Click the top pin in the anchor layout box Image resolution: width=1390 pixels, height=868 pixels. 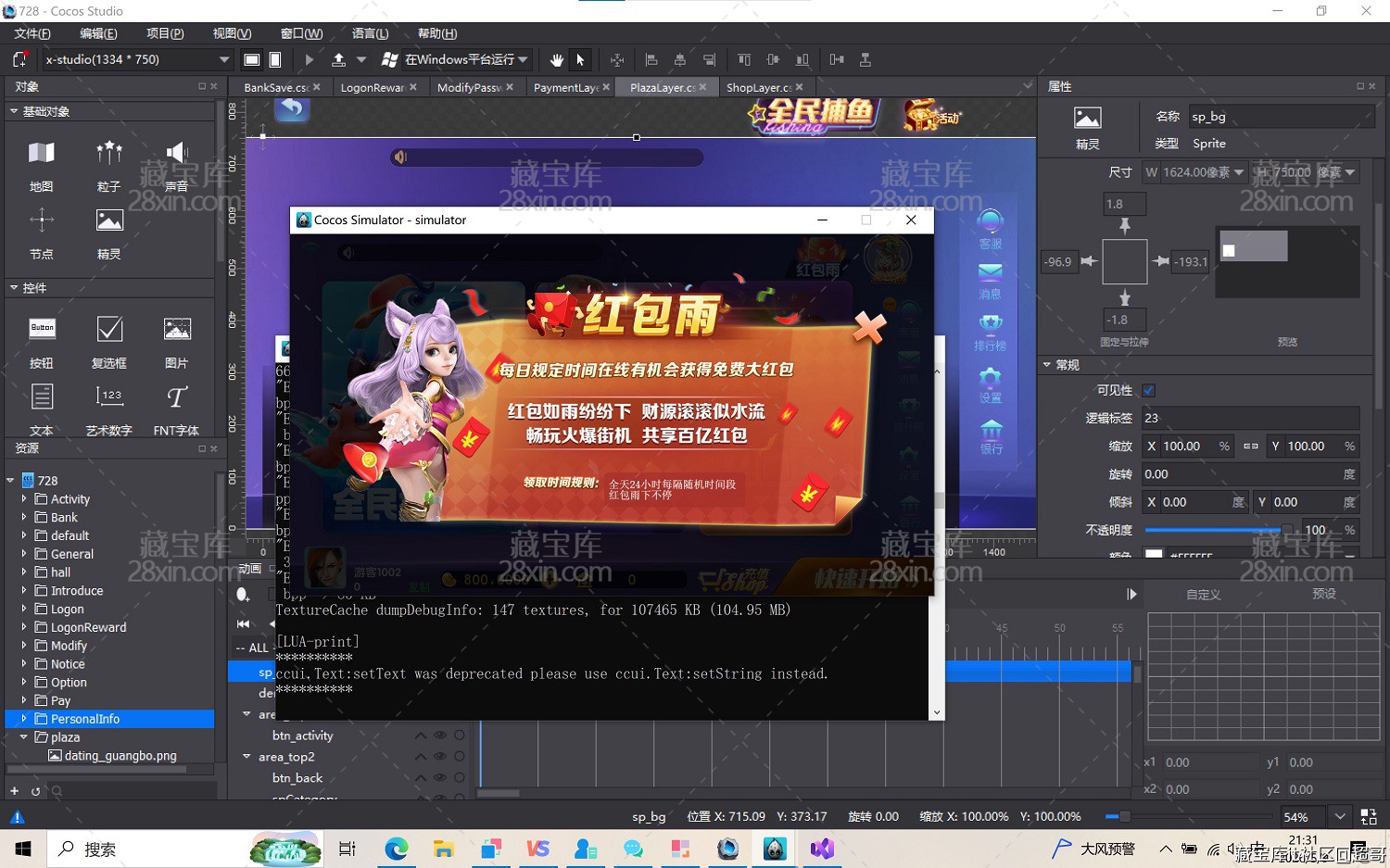click(x=1125, y=226)
